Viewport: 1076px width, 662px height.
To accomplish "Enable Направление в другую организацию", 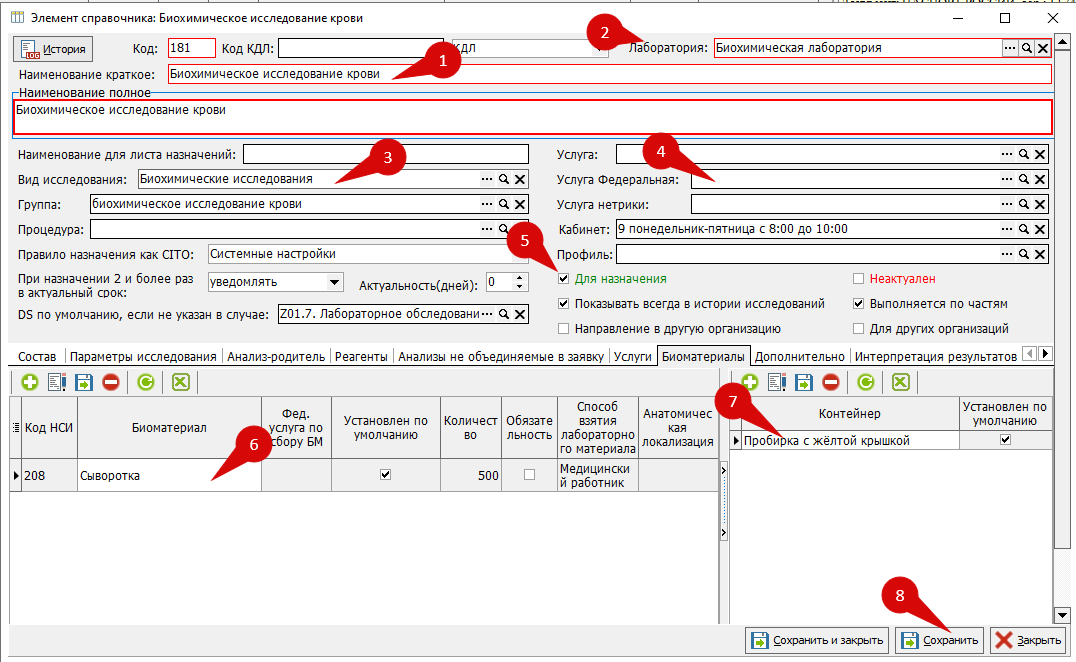I will click(x=563, y=329).
